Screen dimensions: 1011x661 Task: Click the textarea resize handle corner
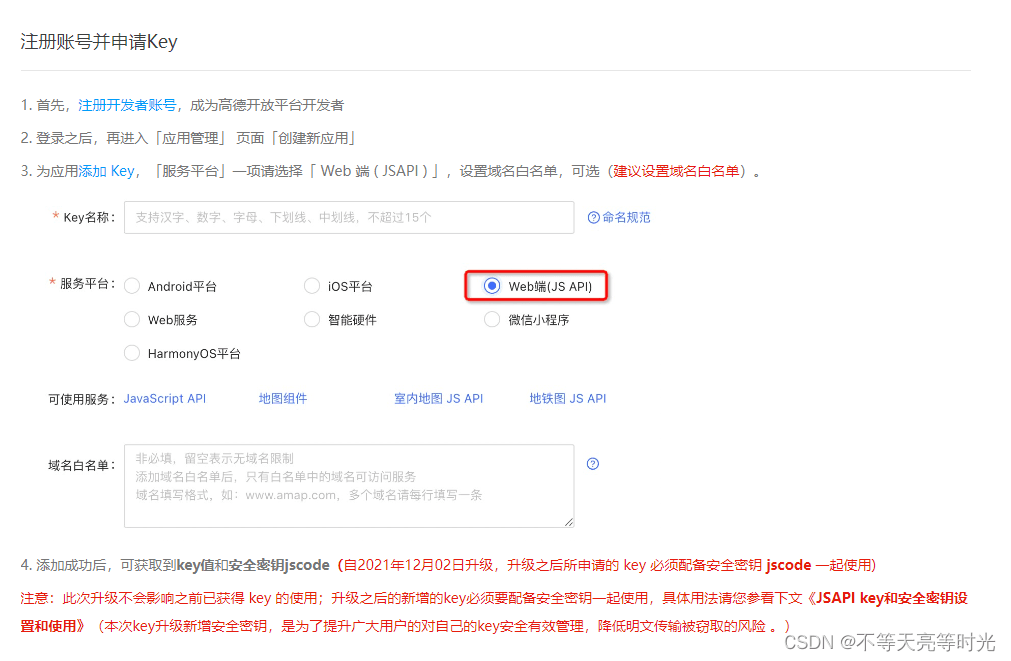click(x=569, y=522)
